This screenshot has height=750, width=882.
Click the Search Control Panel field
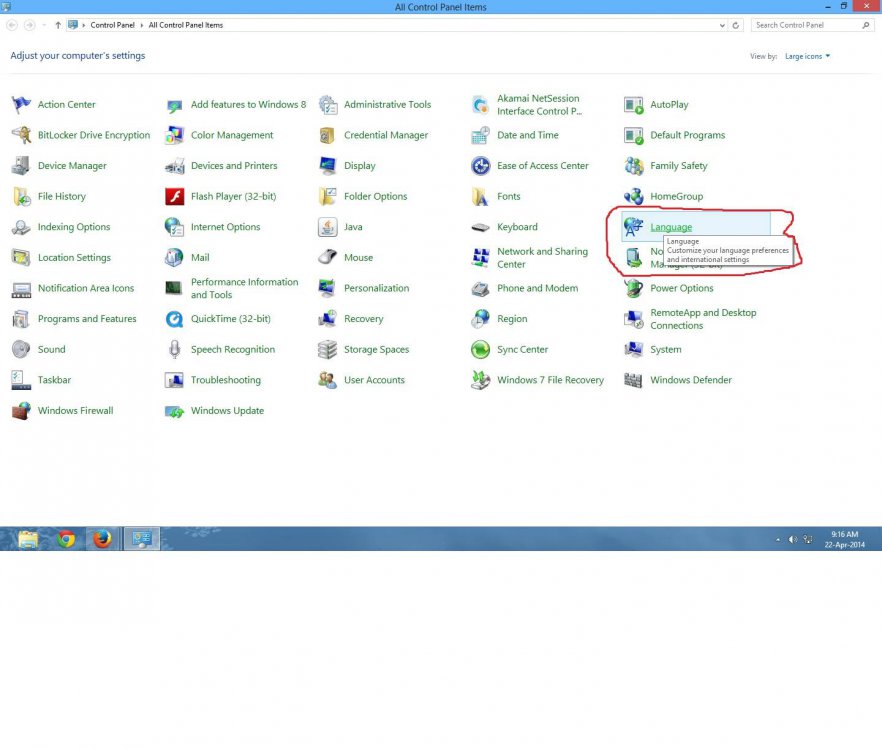click(808, 25)
